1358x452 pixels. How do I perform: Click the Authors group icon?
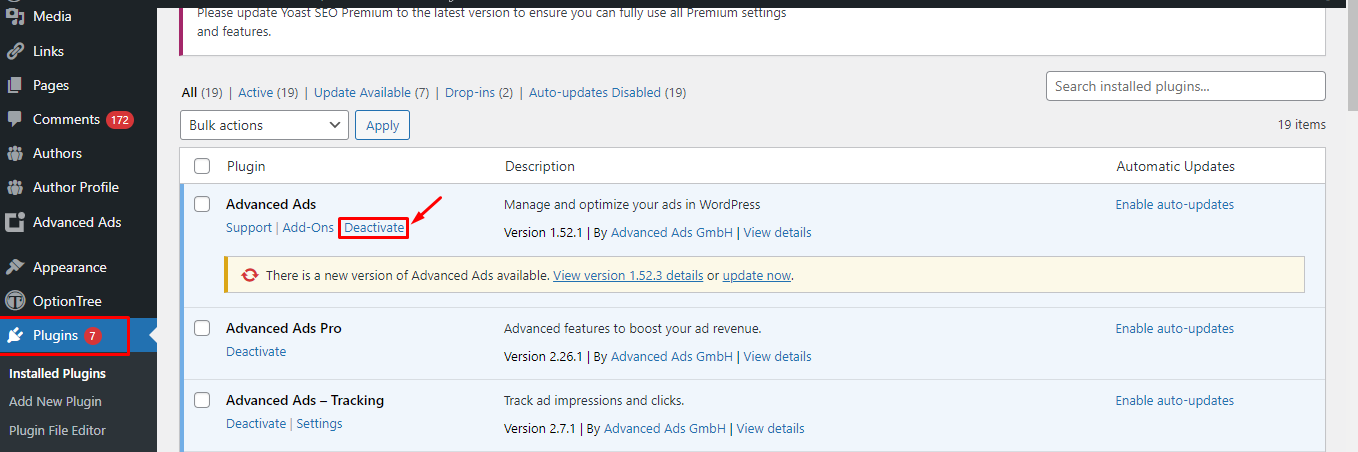coord(15,153)
